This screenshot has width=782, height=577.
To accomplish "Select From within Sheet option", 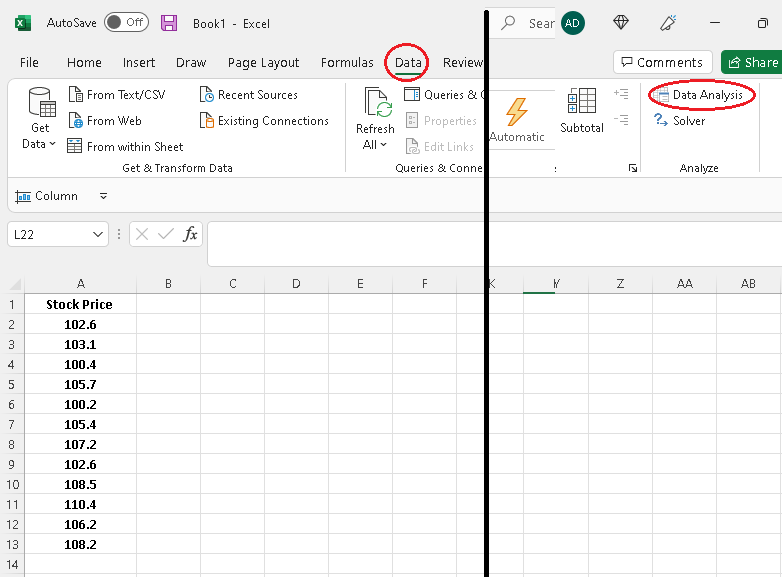I will (125, 147).
